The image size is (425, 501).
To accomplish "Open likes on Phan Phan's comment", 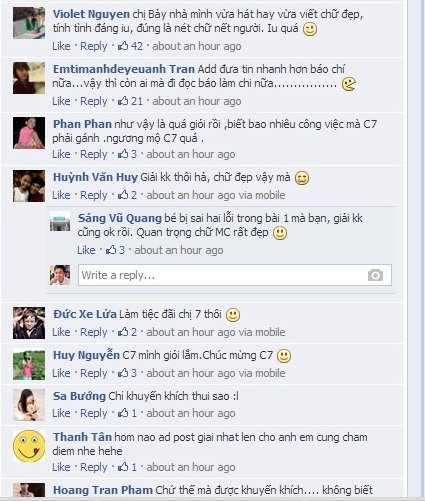I will 128,154.
